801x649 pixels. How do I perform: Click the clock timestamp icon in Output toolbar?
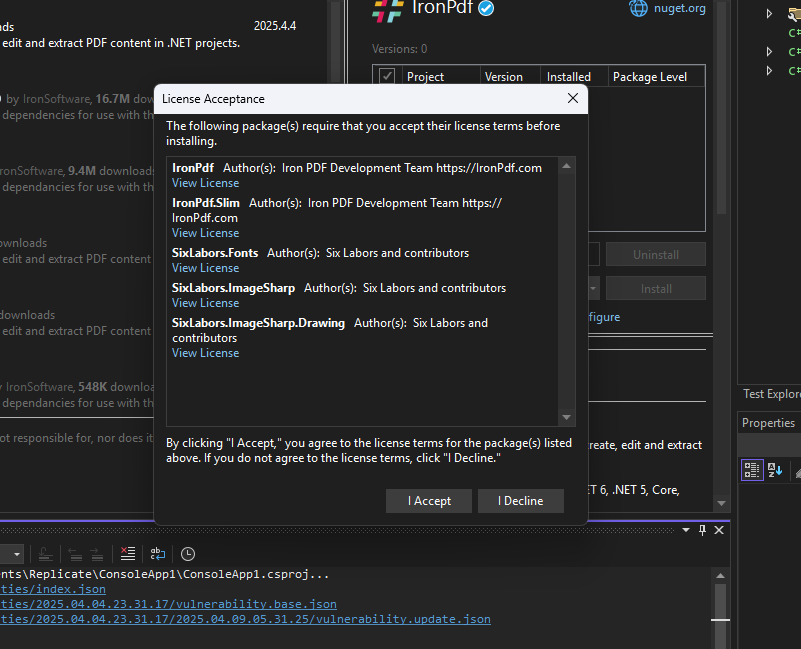188,554
